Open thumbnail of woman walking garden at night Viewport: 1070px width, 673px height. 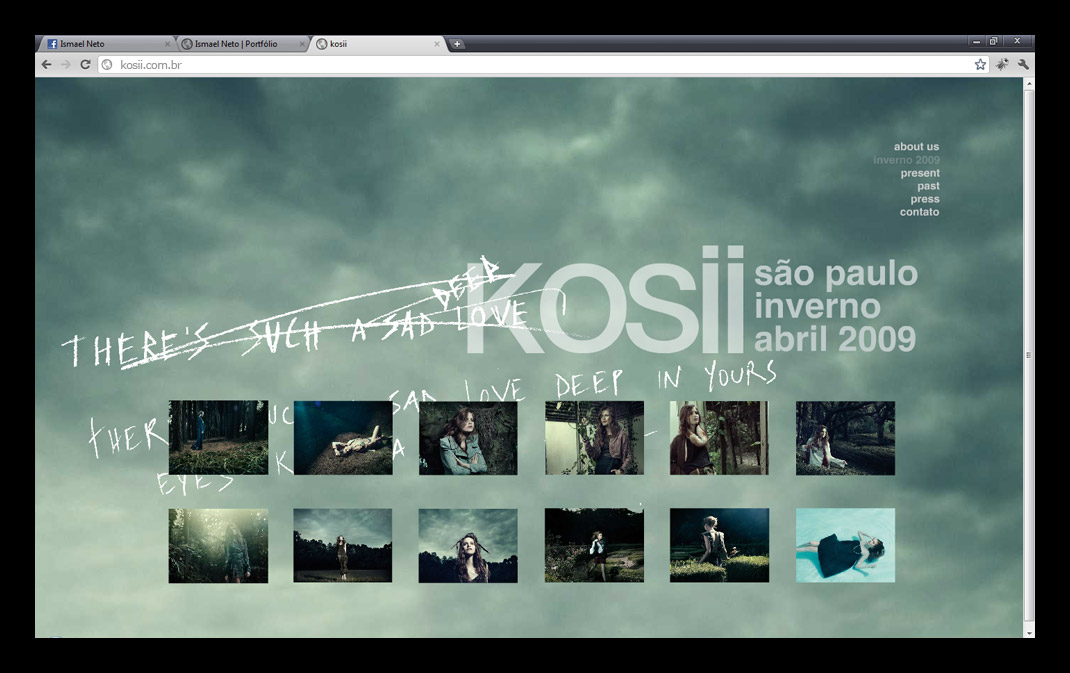click(594, 545)
